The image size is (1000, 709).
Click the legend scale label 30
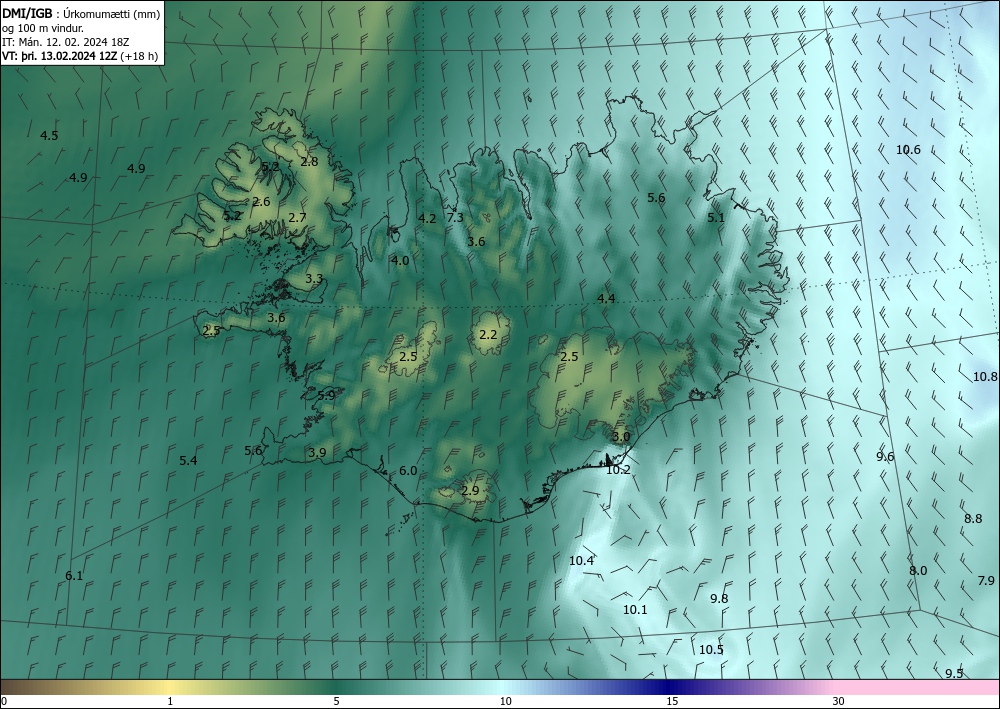click(839, 701)
